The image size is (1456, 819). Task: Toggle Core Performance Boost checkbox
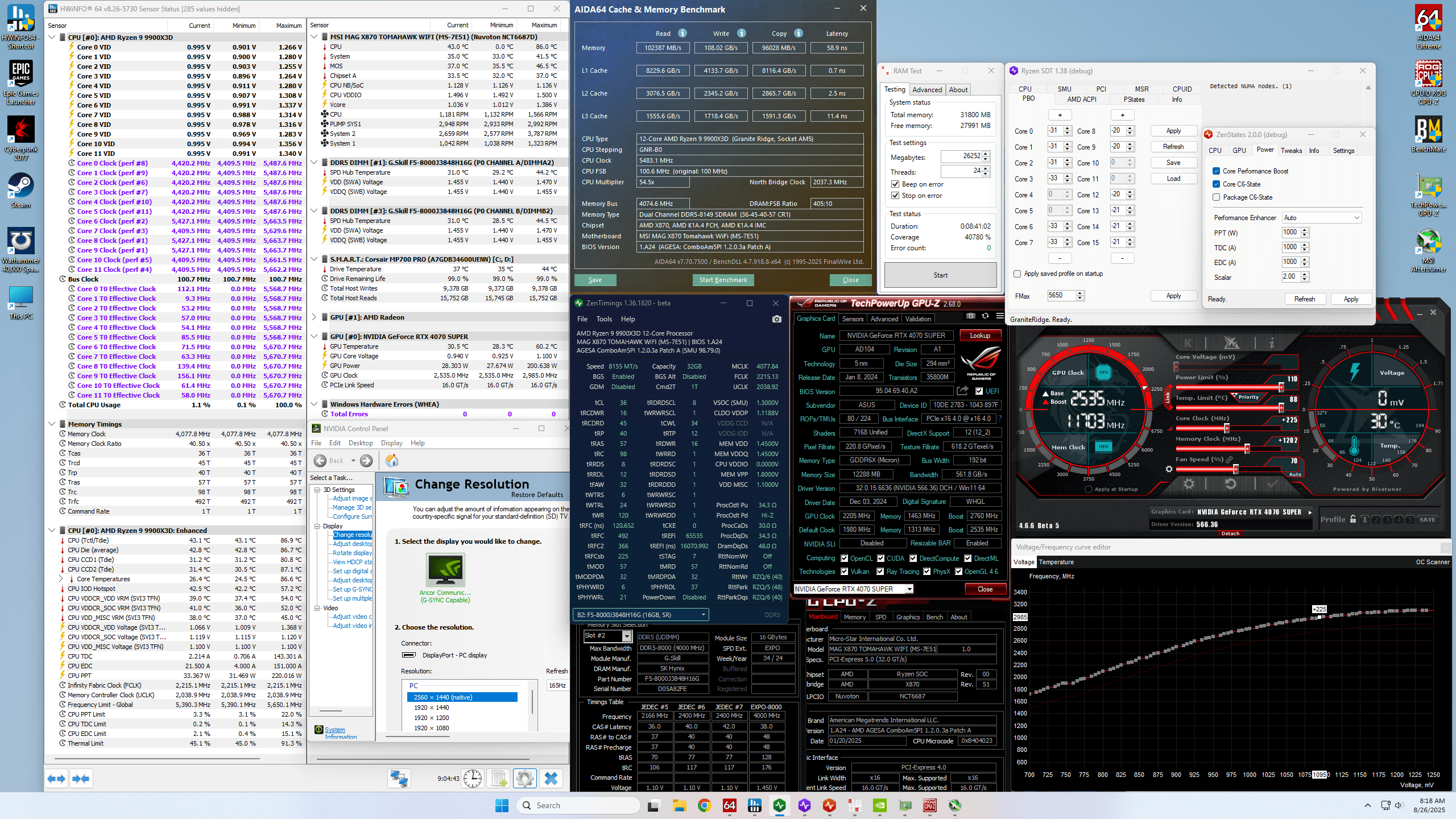[x=1216, y=171]
